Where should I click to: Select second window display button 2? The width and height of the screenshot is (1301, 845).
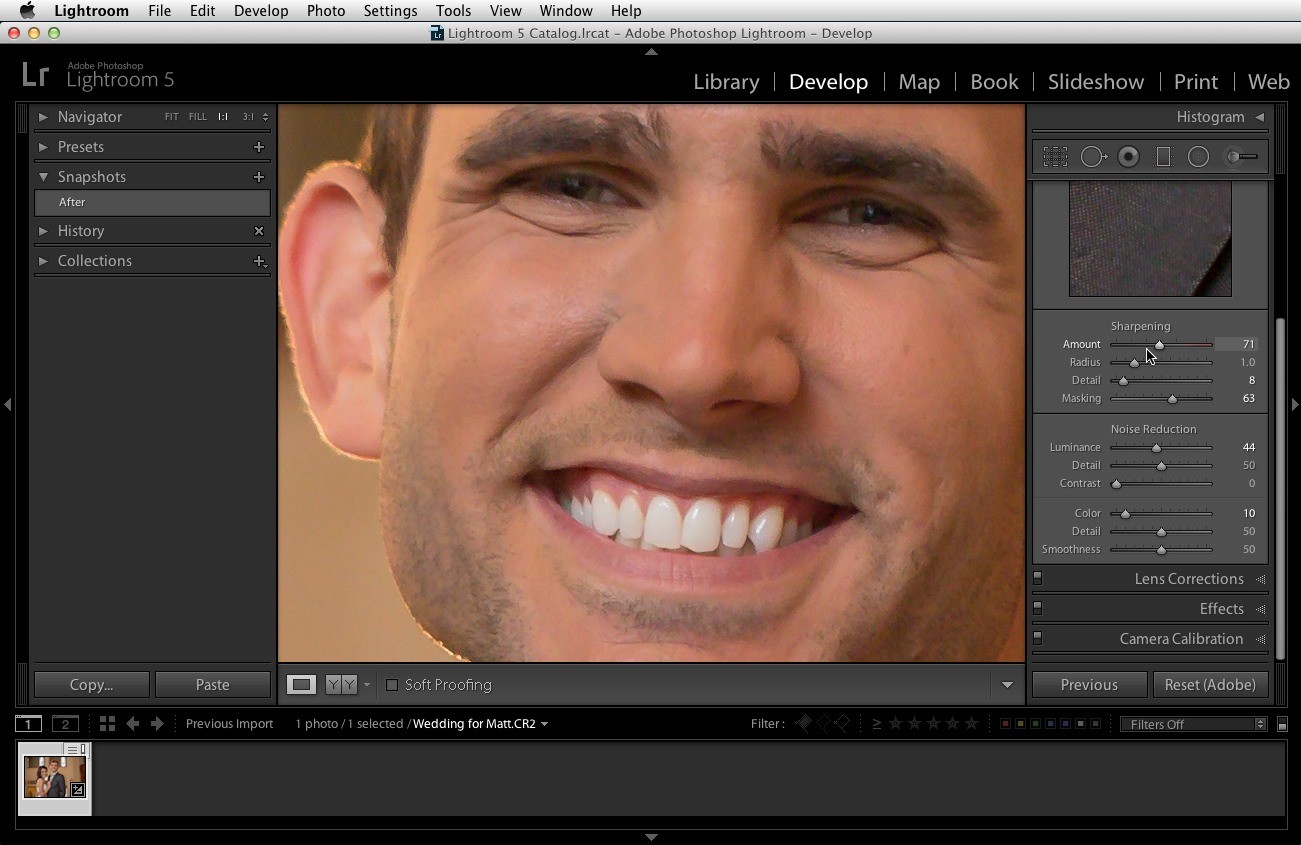tap(65, 724)
